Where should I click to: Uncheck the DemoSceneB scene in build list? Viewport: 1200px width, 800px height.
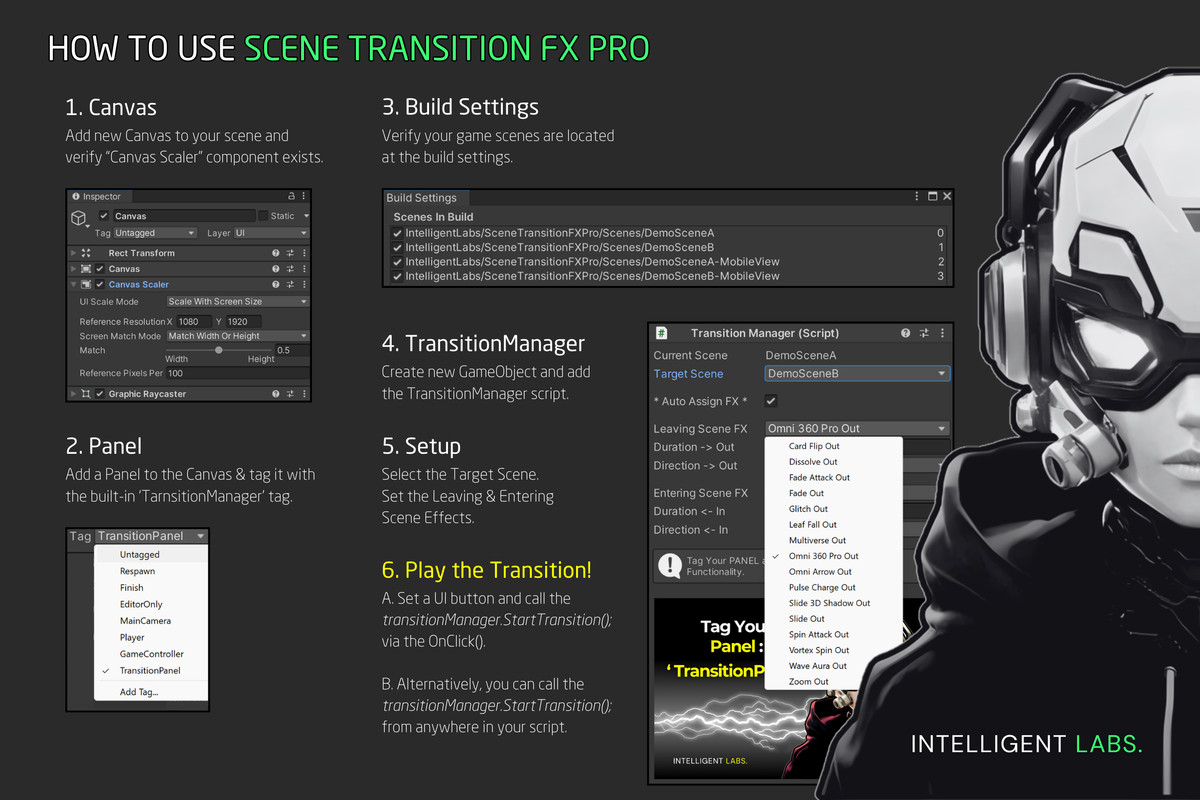(398, 247)
